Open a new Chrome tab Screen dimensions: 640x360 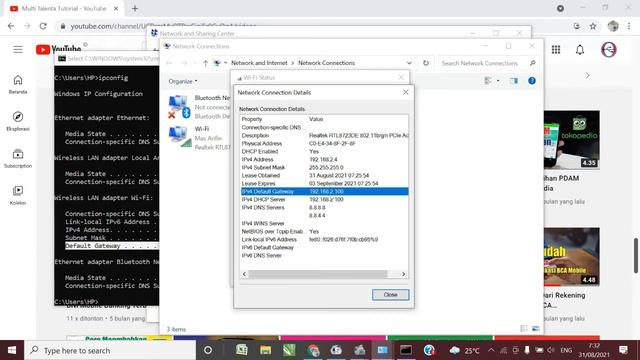(x=135, y=8)
